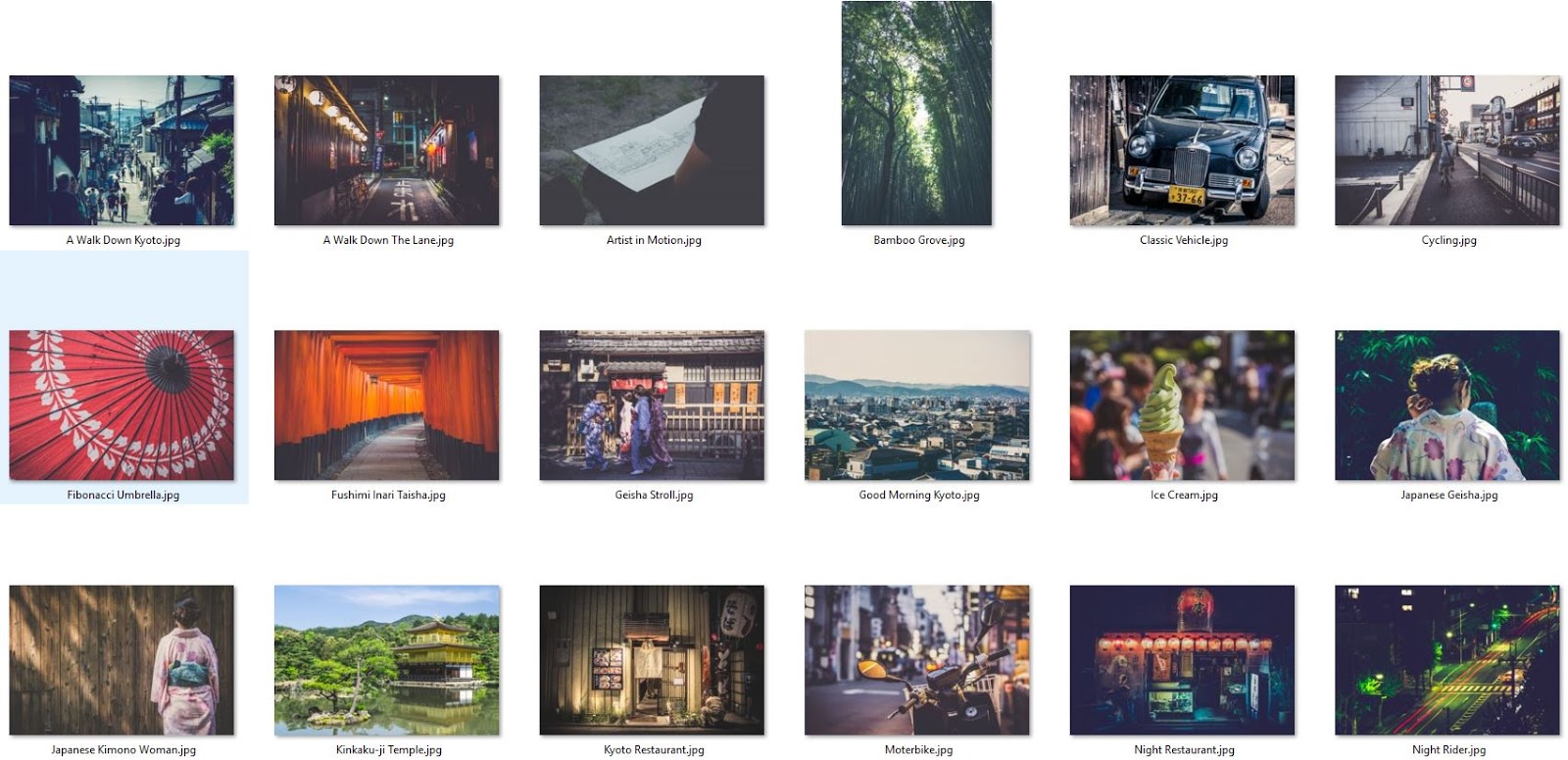Click the 'Night Restaurant.jpg' file name

(1184, 749)
